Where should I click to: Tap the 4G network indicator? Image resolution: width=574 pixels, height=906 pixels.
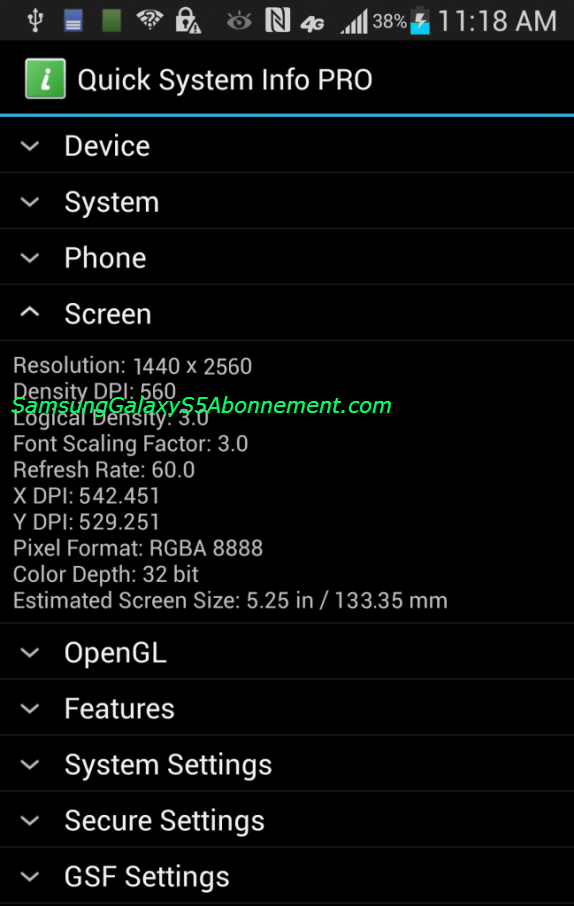click(x=312, y=24)
